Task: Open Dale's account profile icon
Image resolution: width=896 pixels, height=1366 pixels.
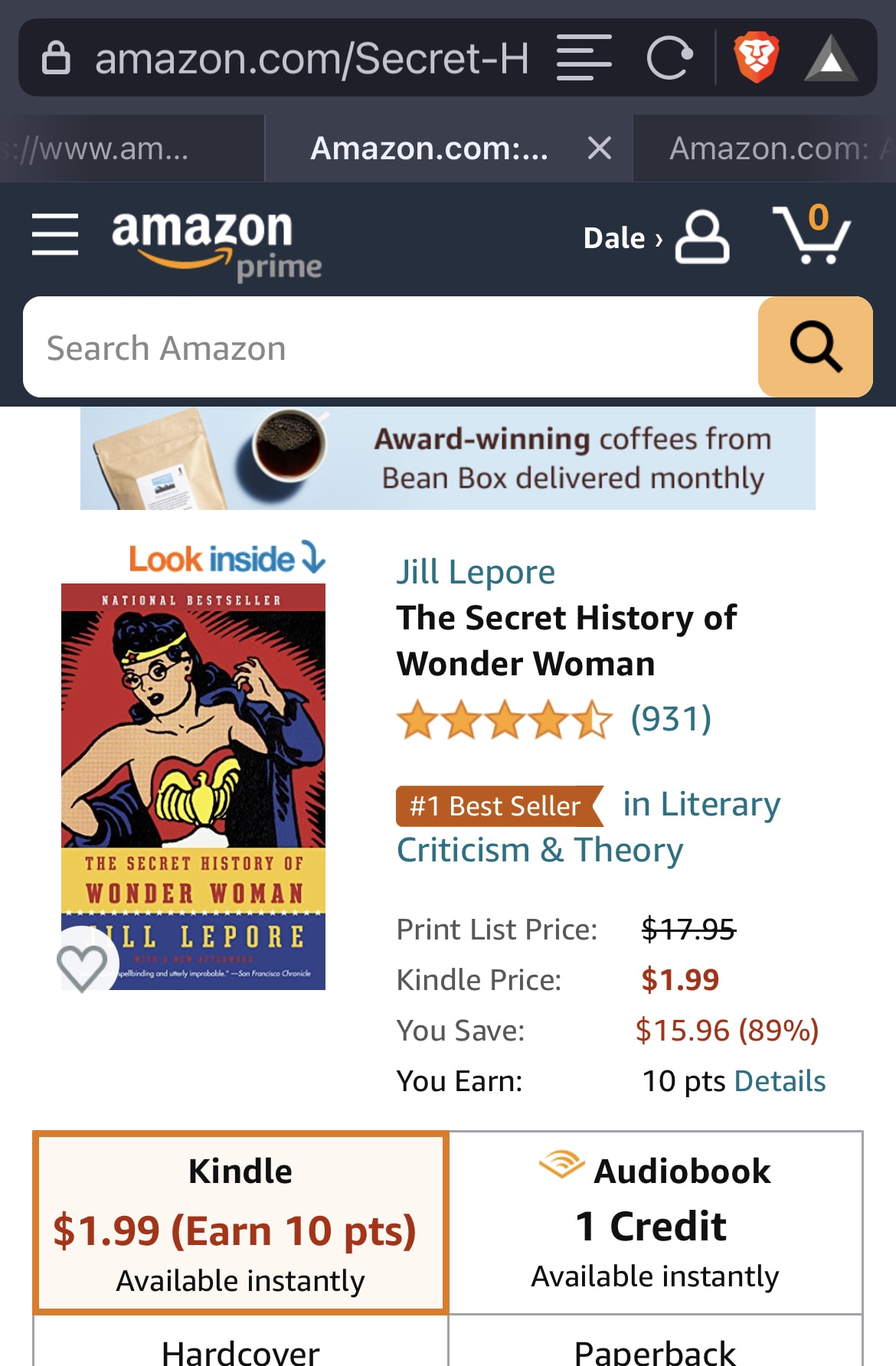Action: coord(701,237)
